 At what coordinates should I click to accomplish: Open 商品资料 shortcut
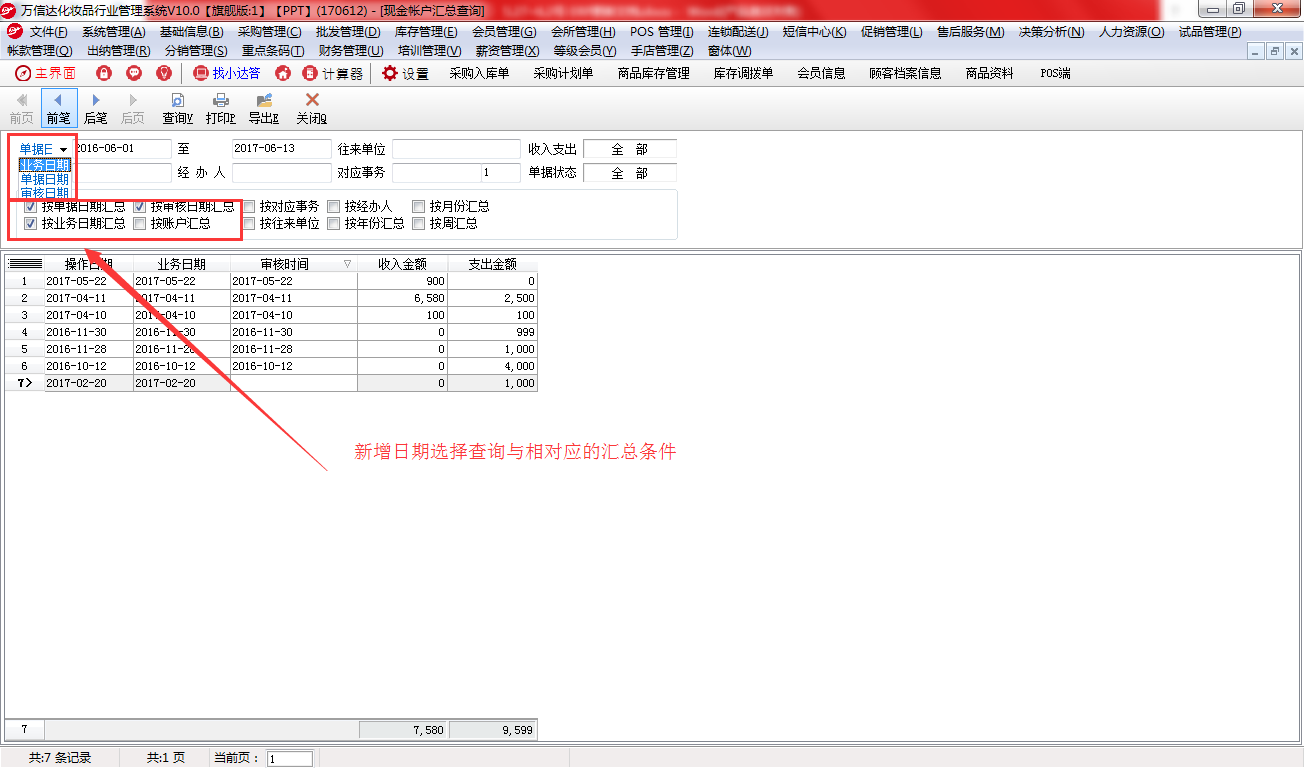989,73
